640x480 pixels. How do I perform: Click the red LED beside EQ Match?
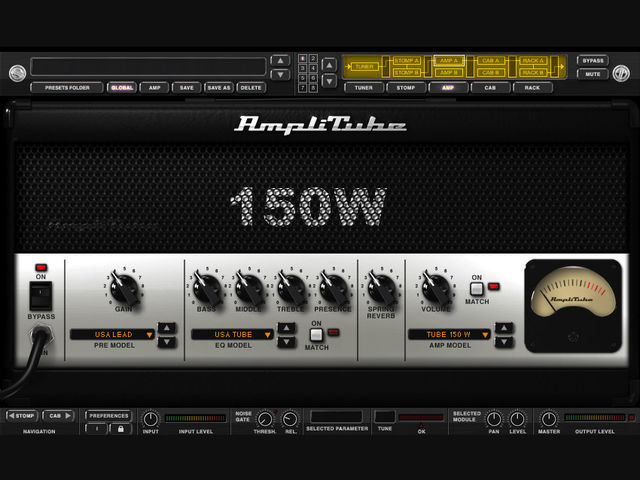(333, 332)
